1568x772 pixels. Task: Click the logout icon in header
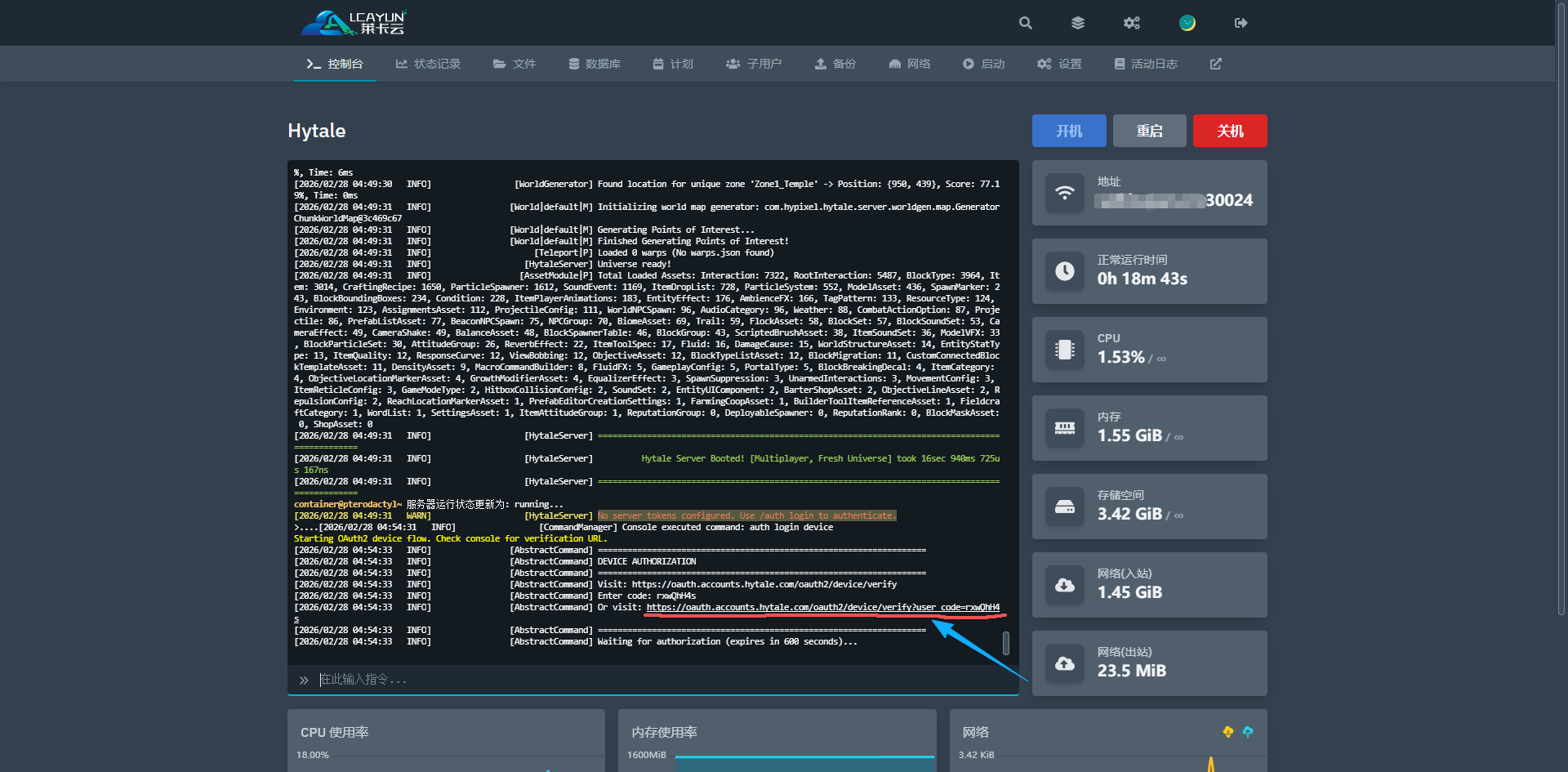pyautogui.click(x=1241, y=23)
